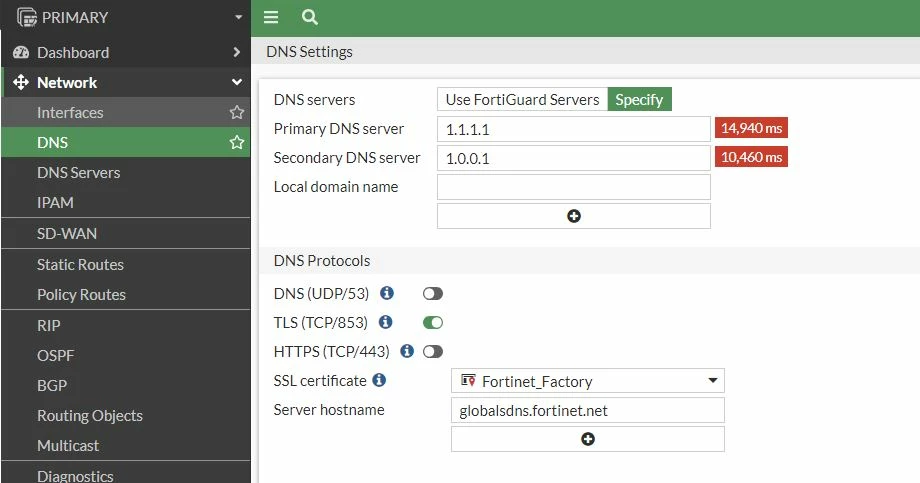Image resolution: width=920 pixels, height=483 pixels.
Task: Show info for DNS (UDP/53)
Action: click(x=387, y=293)
